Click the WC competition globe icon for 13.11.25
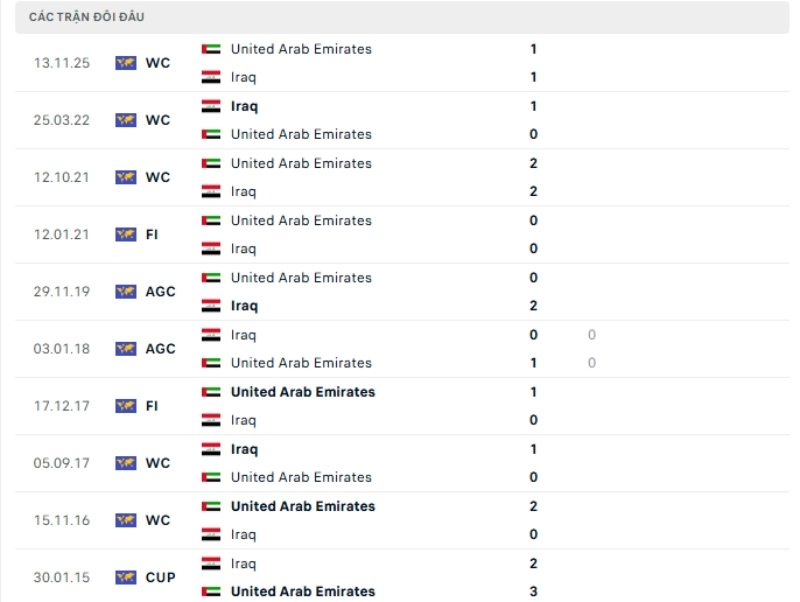 [127, 62]
